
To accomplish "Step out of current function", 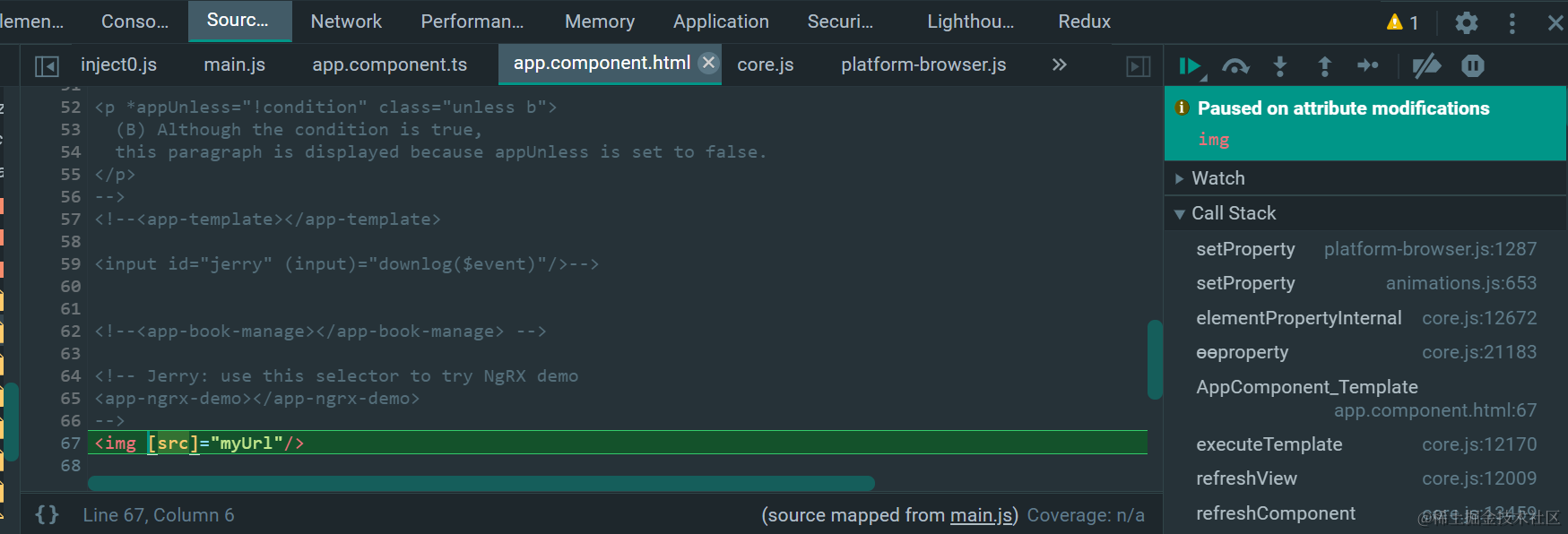I will pyautogui.click(x=1324, y=66).
